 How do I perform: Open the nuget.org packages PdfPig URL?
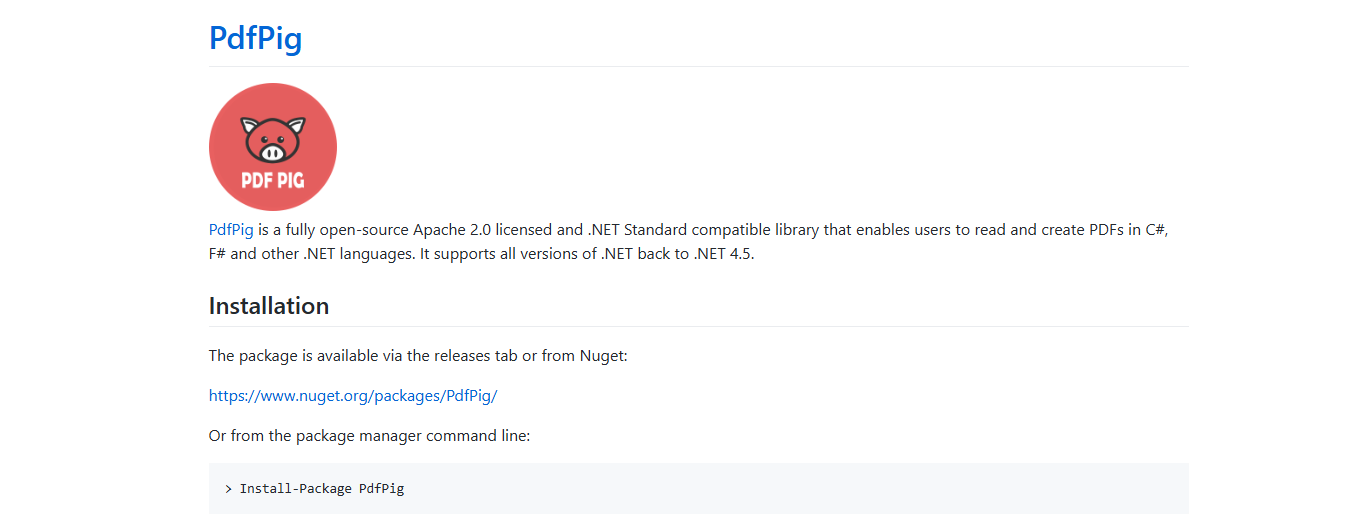pos(353,396)
